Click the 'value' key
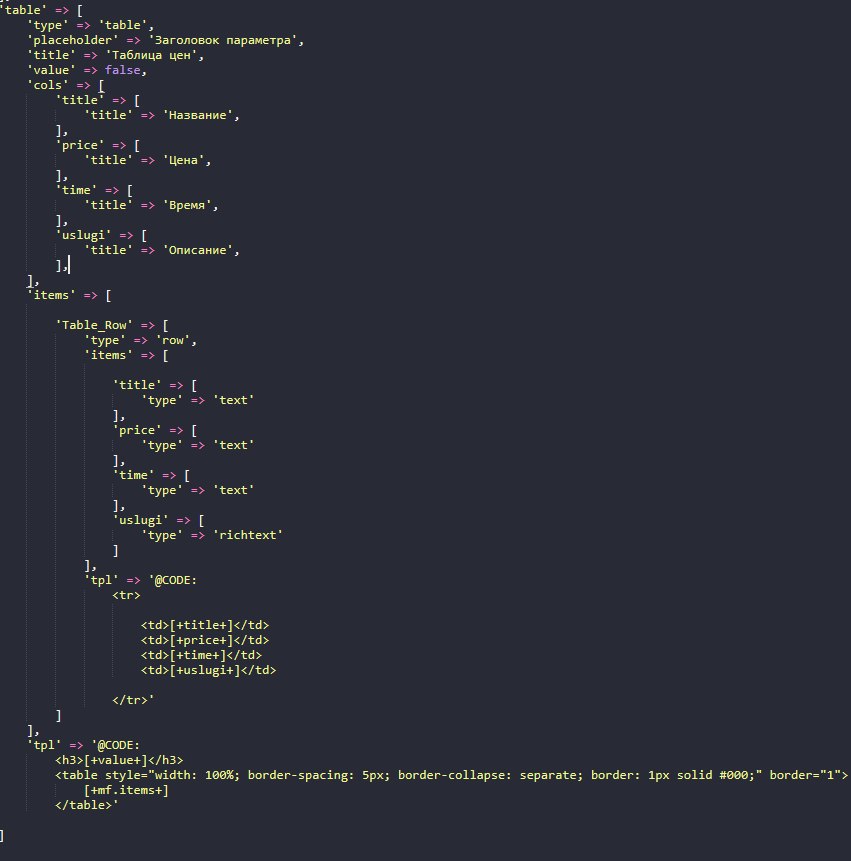This screenshot has width=851, height=861. pyautogui.click(x=51, y=70)
